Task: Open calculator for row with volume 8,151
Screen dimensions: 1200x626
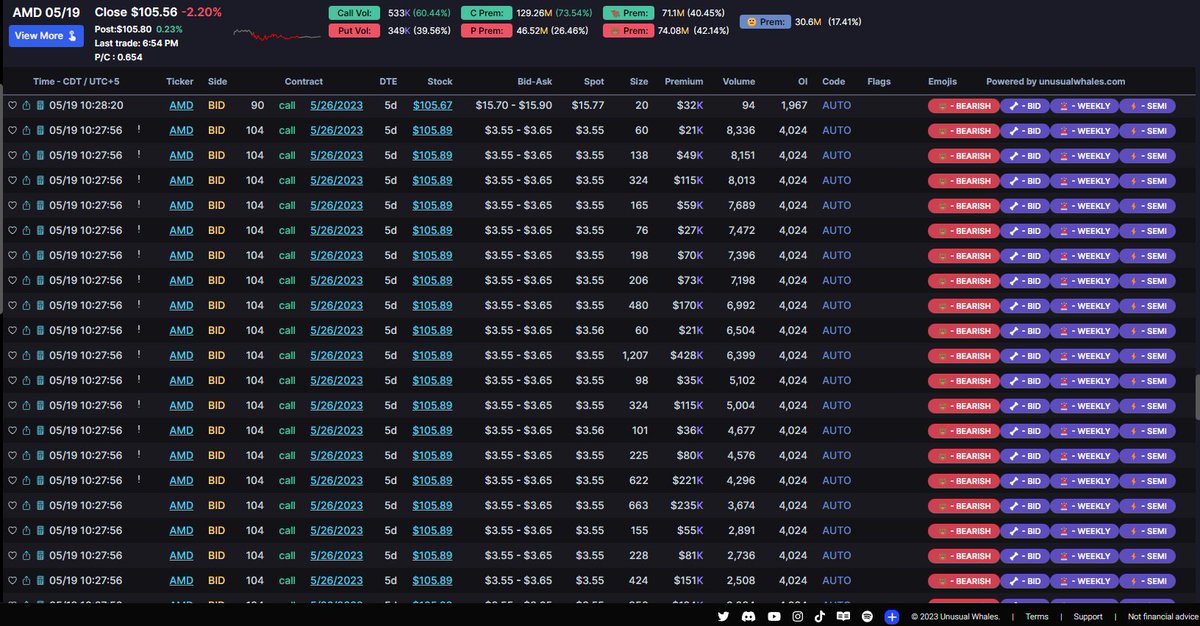Action: pos(40,155)
